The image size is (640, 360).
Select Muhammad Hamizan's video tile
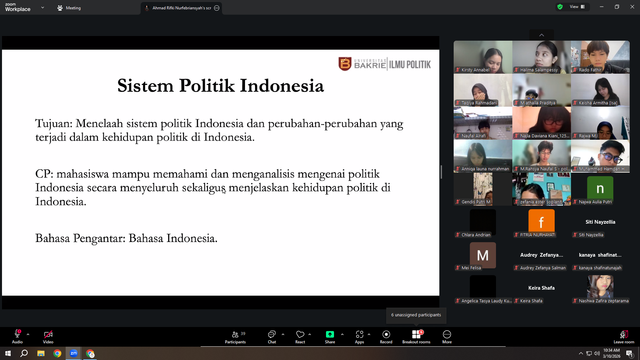coord(600,156)
